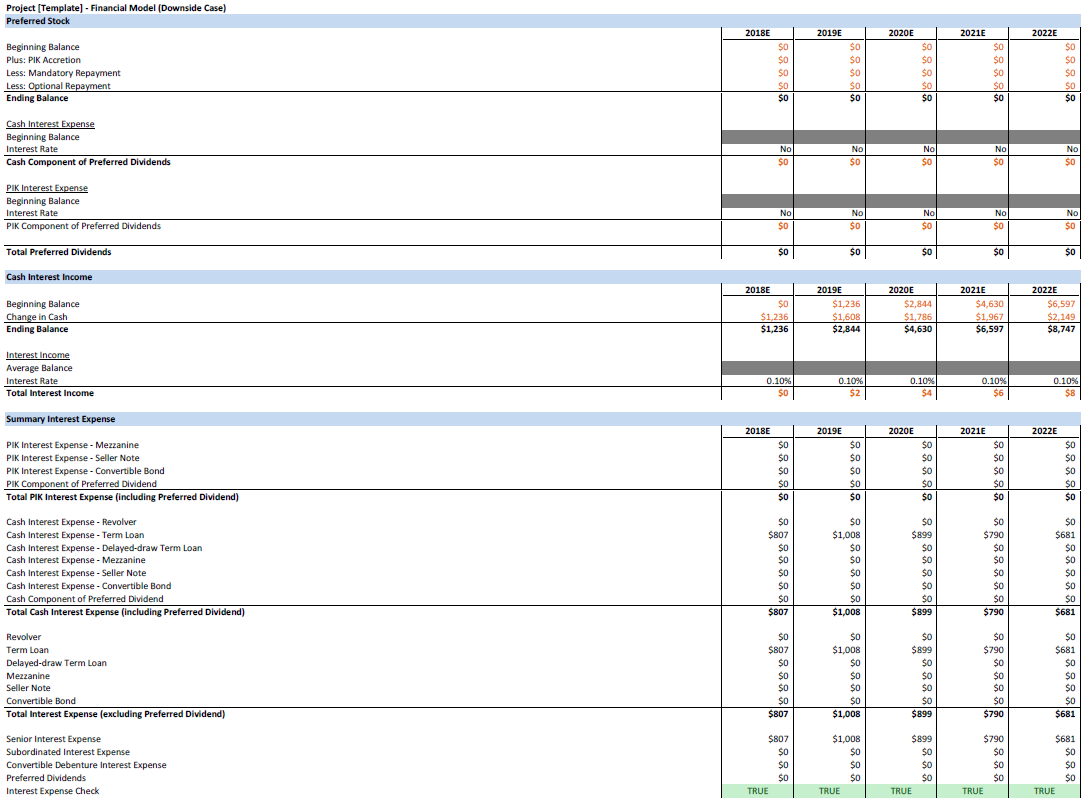Select the $8,747 Ending Balance cell
1087x809 pixels.
1058,329
